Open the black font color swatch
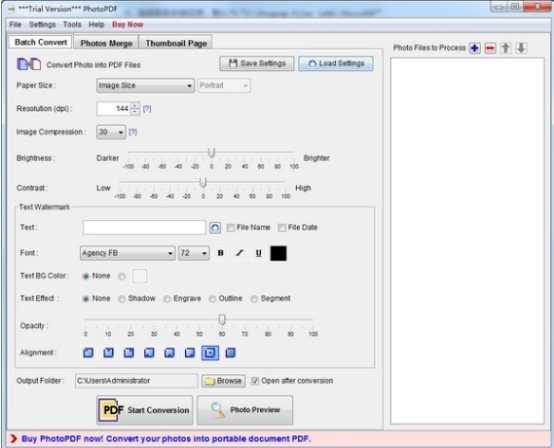The height and width of the screenshot is (448, 554). coord(278,253)
